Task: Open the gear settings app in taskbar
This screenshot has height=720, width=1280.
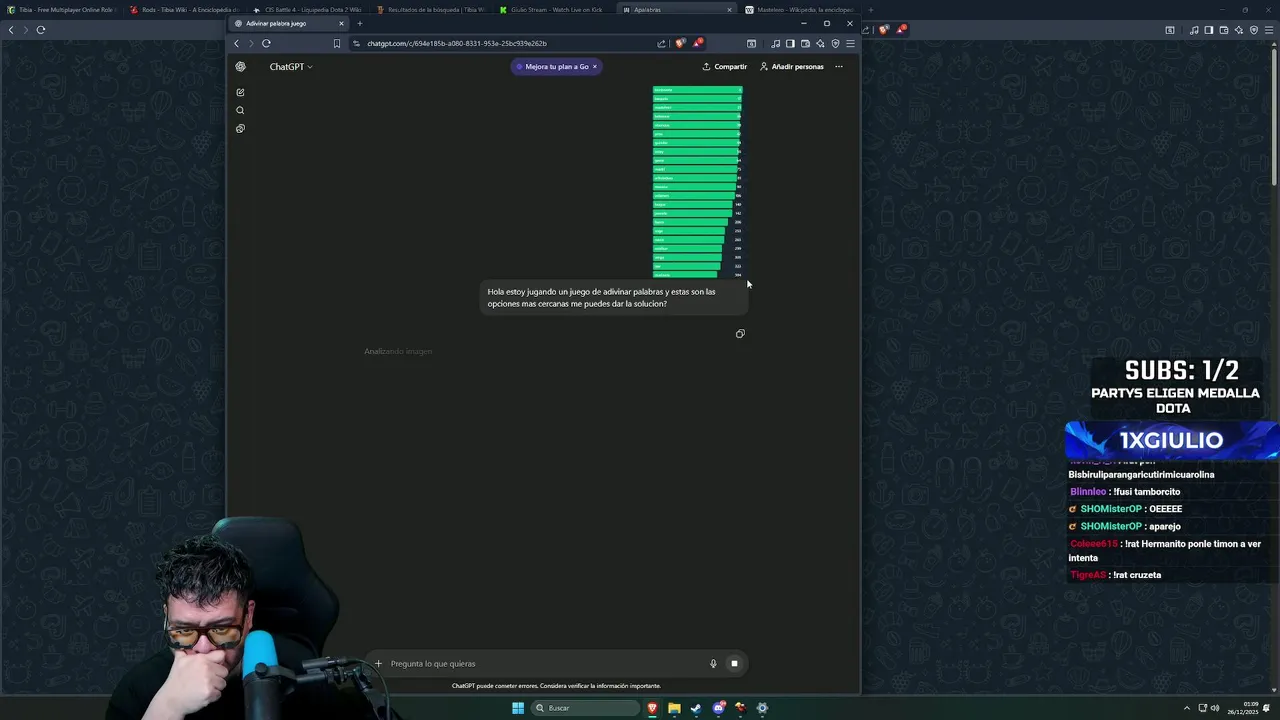Action: pos(762,708)
